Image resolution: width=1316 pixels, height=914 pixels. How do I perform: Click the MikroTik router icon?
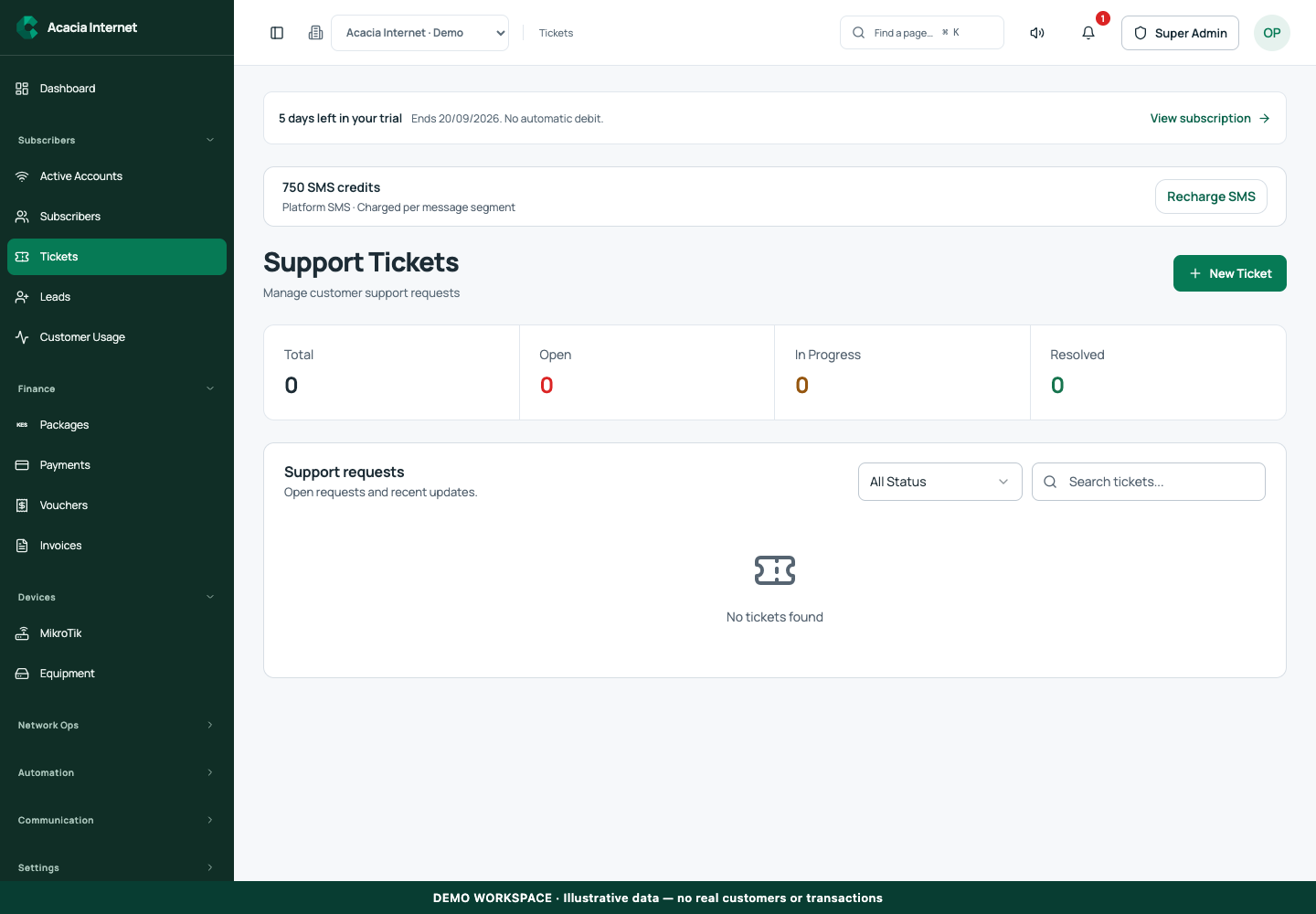(22, 633)
